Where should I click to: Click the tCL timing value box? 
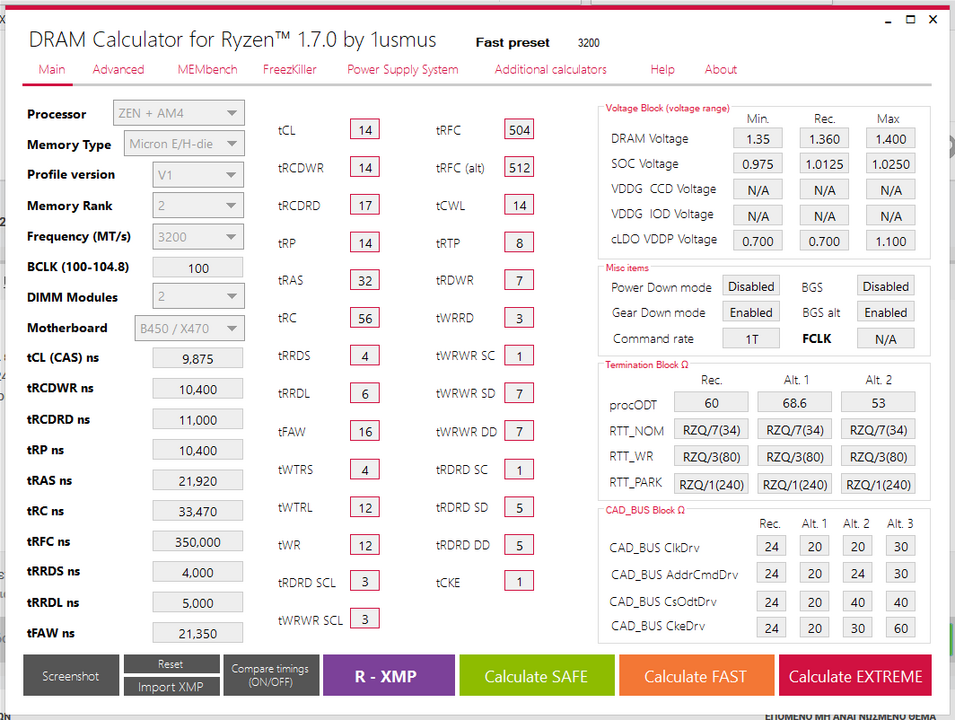point(365,130)
